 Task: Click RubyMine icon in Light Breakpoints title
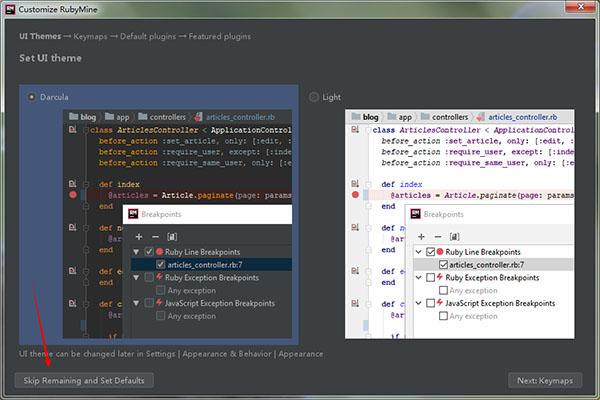[x=415, y=214]
